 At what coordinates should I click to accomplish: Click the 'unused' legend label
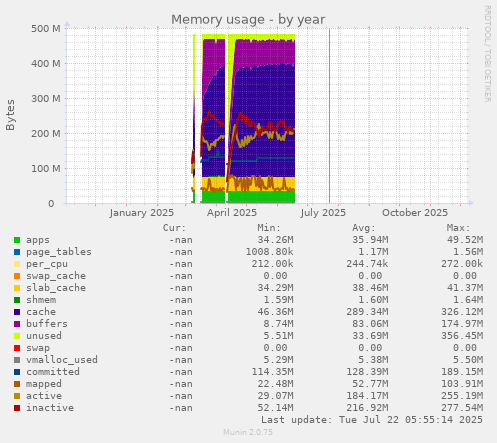click(x=44, y=336)
